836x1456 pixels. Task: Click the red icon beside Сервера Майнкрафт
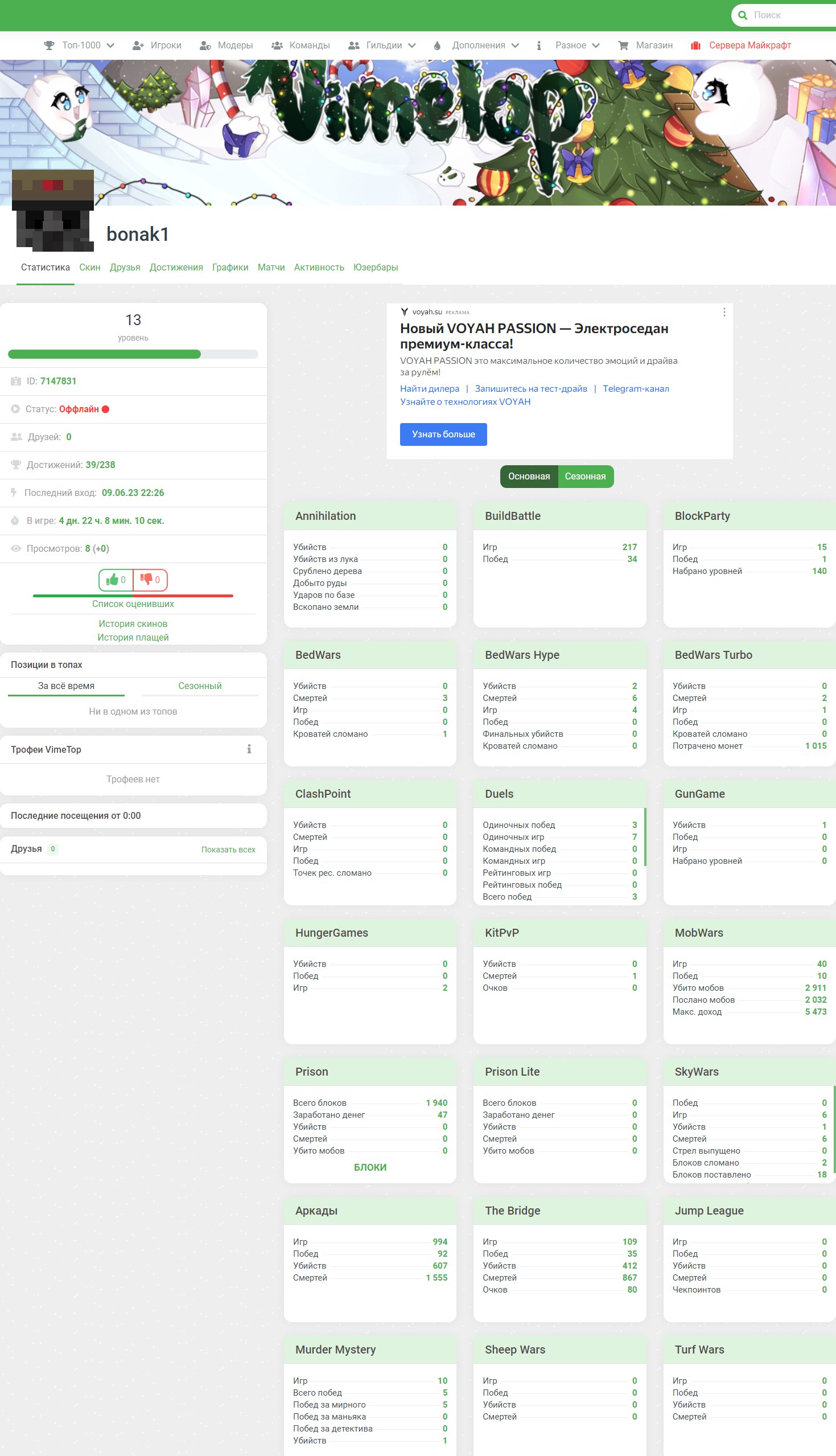[x=695, y=46]
